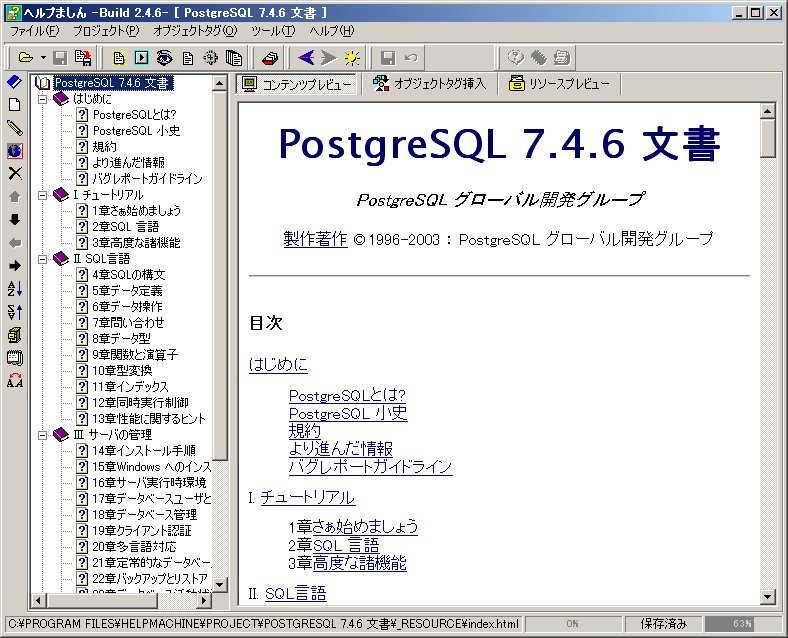Click the A-Z sort descending sidebar icon
Viewport: 788px width, 638px height.
pos(15,289)
